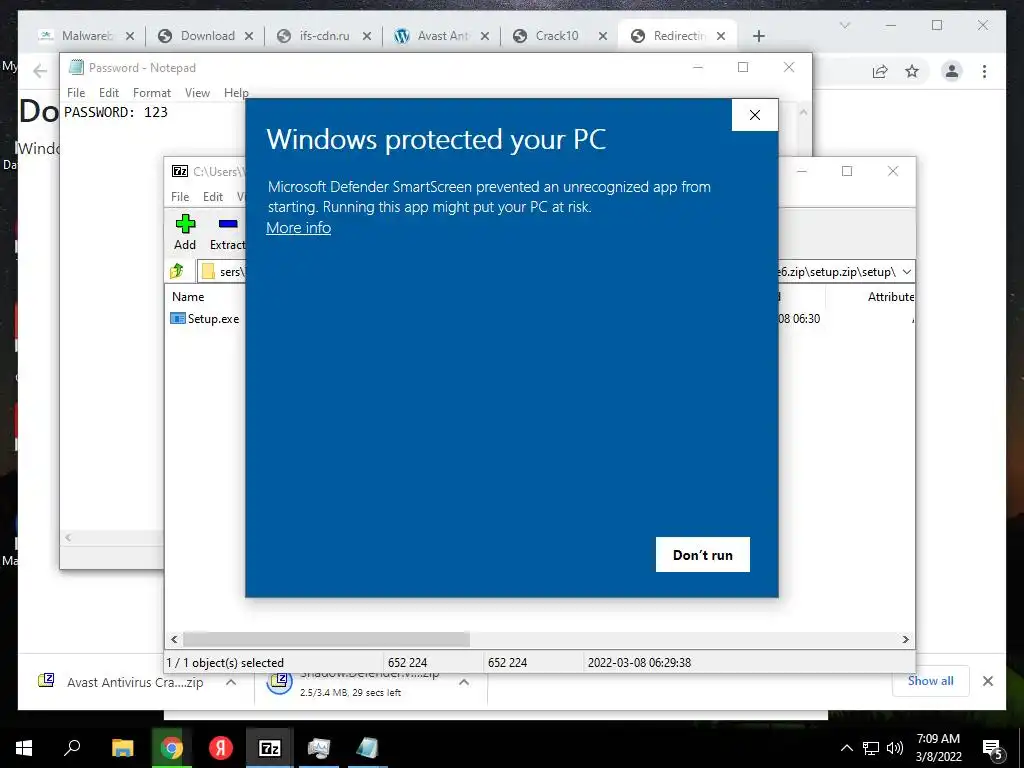Click the Attributes column header in 7-Zip
The height and width of the screenshot is (768, 1024).
891,296
